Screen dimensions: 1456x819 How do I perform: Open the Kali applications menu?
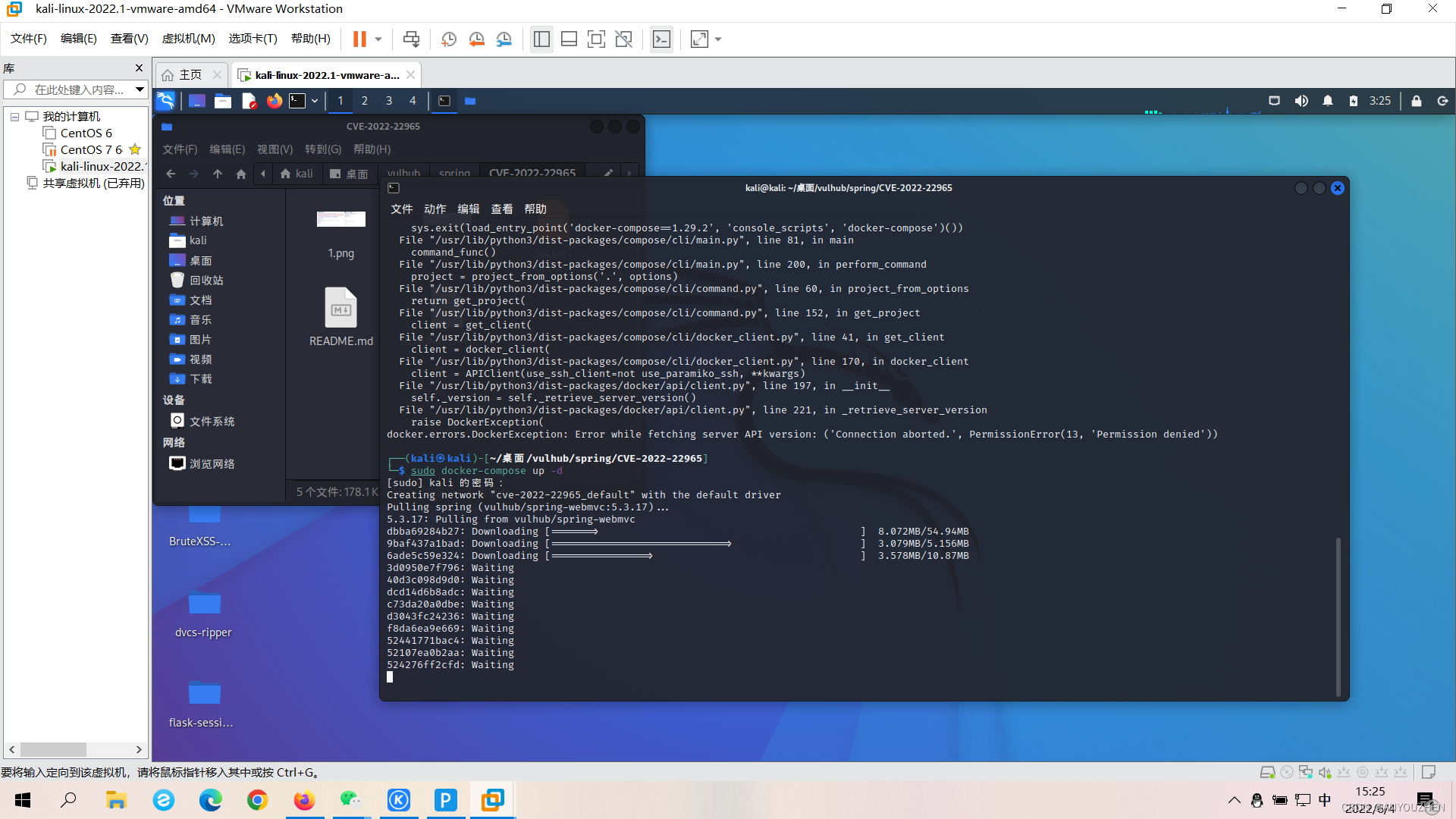(165, 100)
